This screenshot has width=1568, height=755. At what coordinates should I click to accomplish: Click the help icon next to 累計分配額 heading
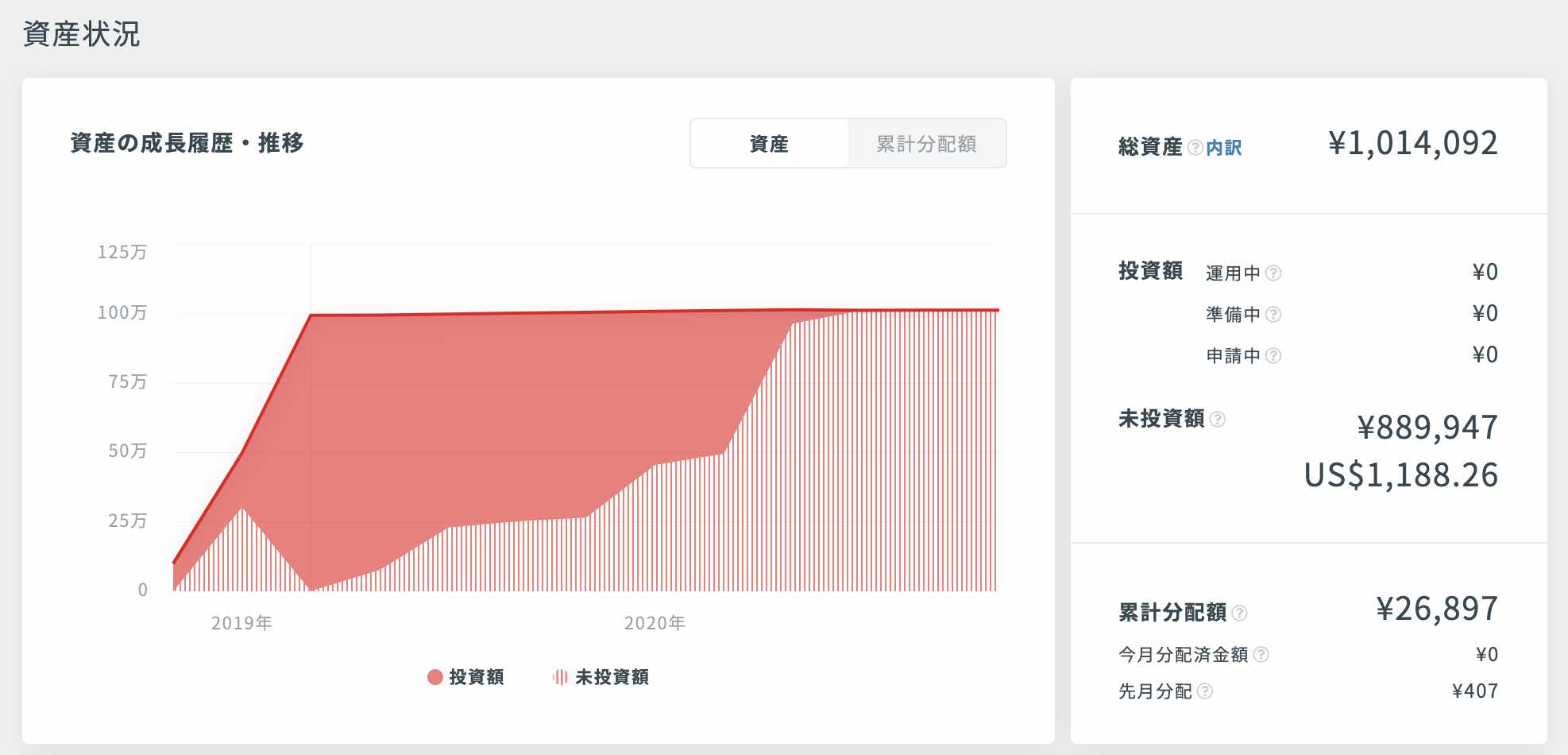click(1239, 613)
